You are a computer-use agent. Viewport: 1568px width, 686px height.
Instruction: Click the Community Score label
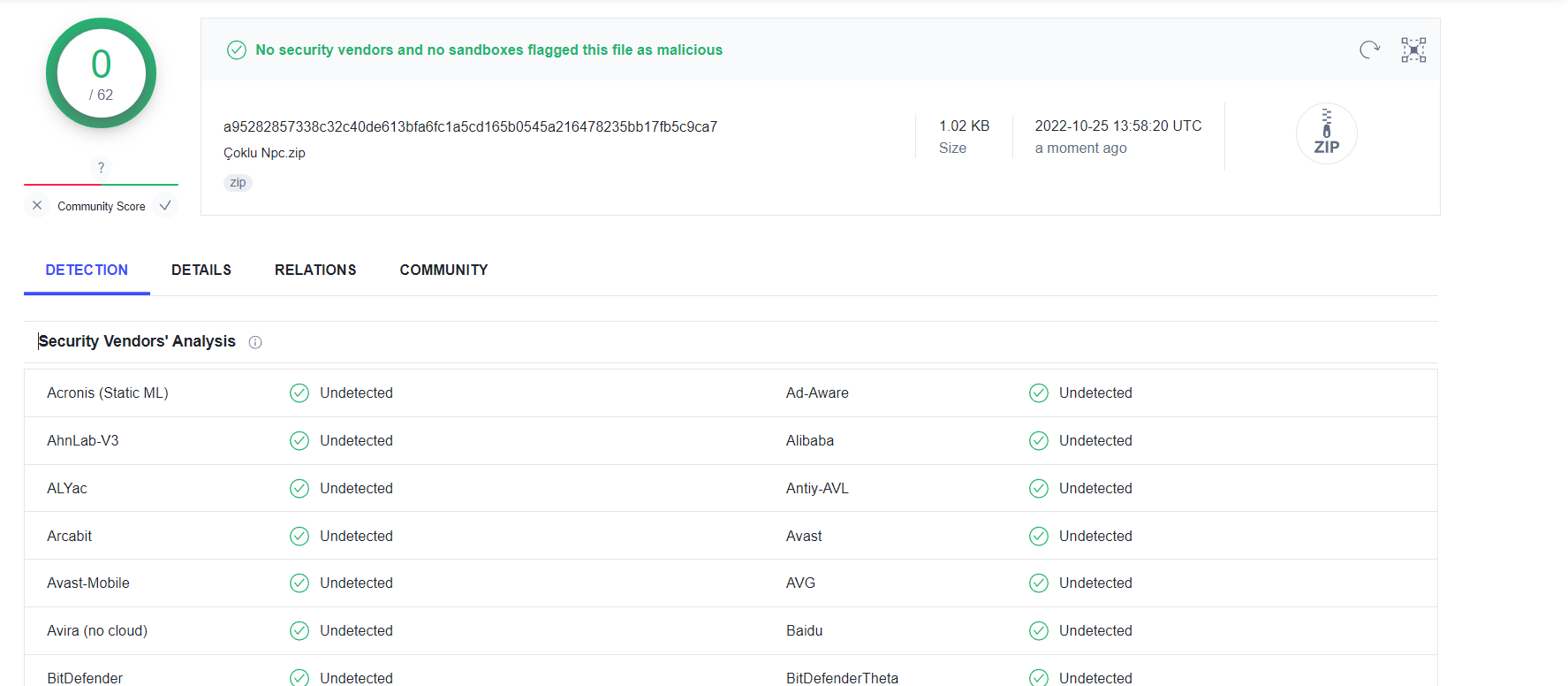tap(102, 206)
